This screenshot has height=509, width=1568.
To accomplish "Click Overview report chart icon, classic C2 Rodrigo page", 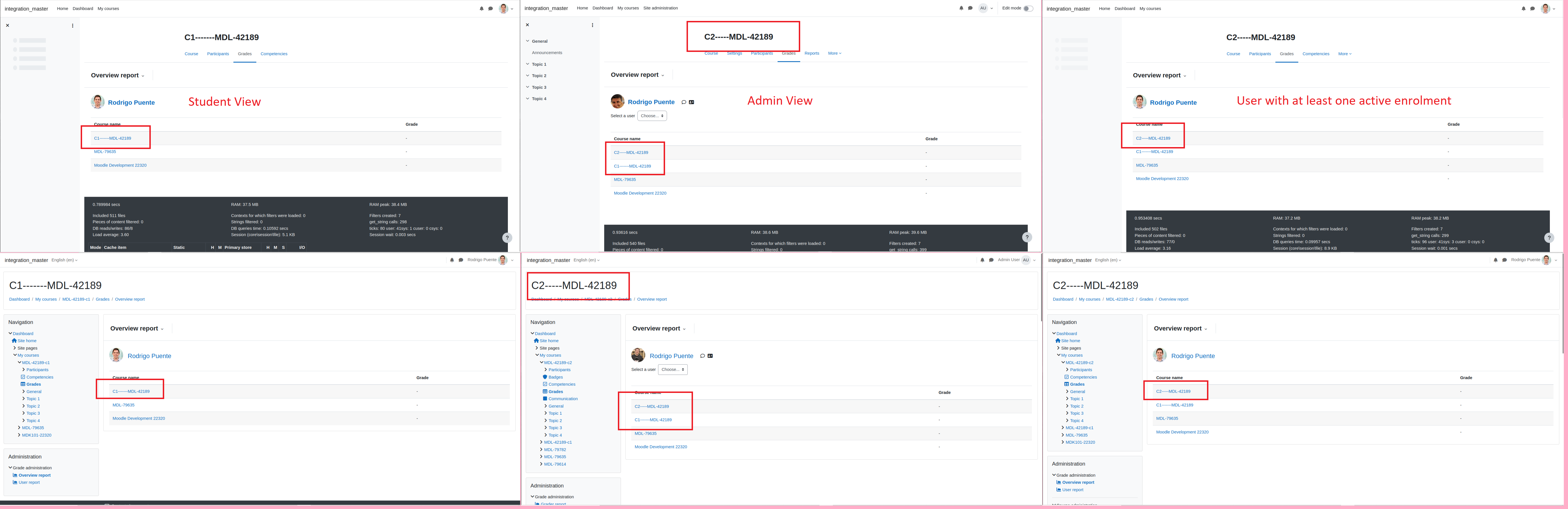I will [1058, 482].
